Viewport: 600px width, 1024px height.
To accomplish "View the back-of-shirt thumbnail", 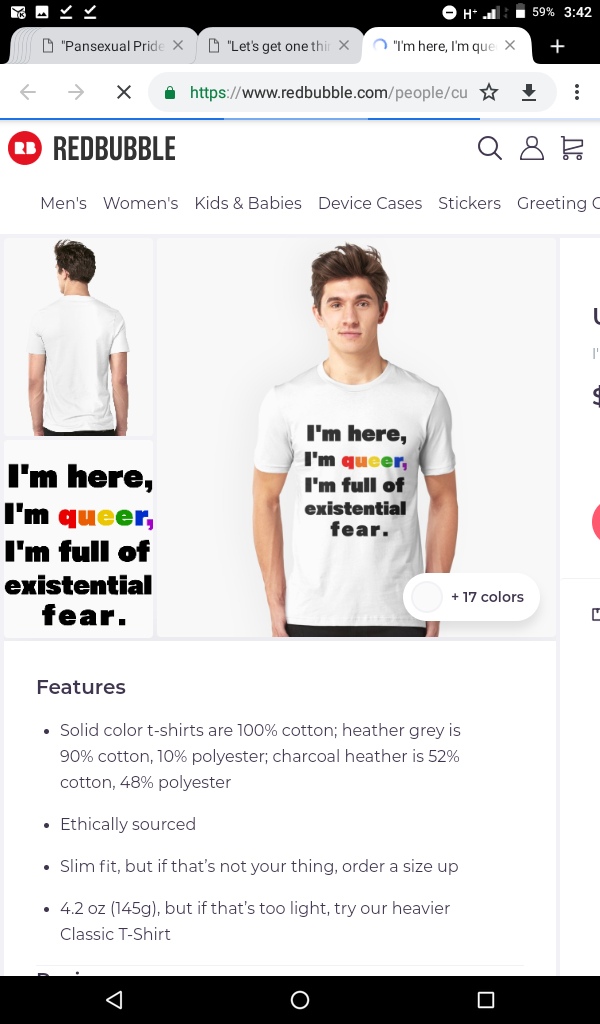I will (79, 336).
